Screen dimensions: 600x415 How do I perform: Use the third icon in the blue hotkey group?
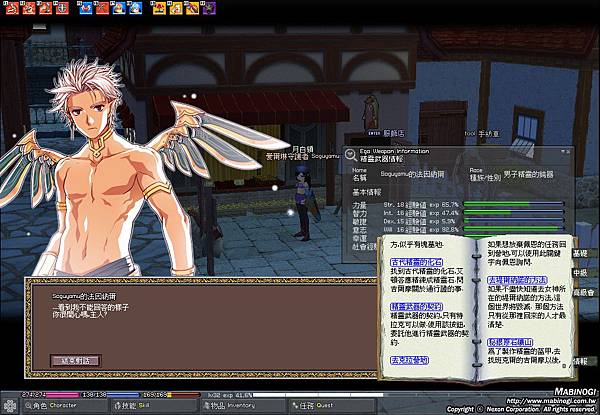point(119,8)
